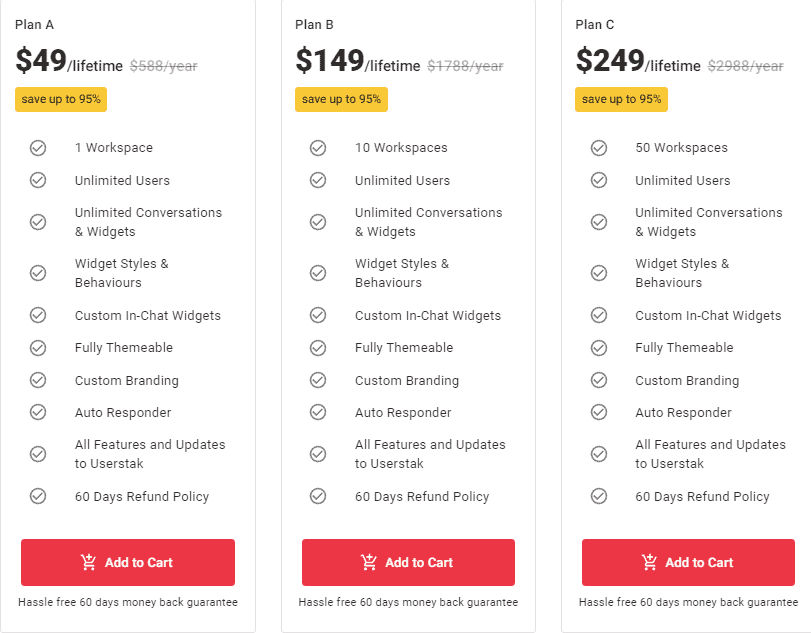The width and height of the screenshot is (811, 633).
Task: Click the checkmark beside 10 Workspaces
Action: (x=318, y=147)
